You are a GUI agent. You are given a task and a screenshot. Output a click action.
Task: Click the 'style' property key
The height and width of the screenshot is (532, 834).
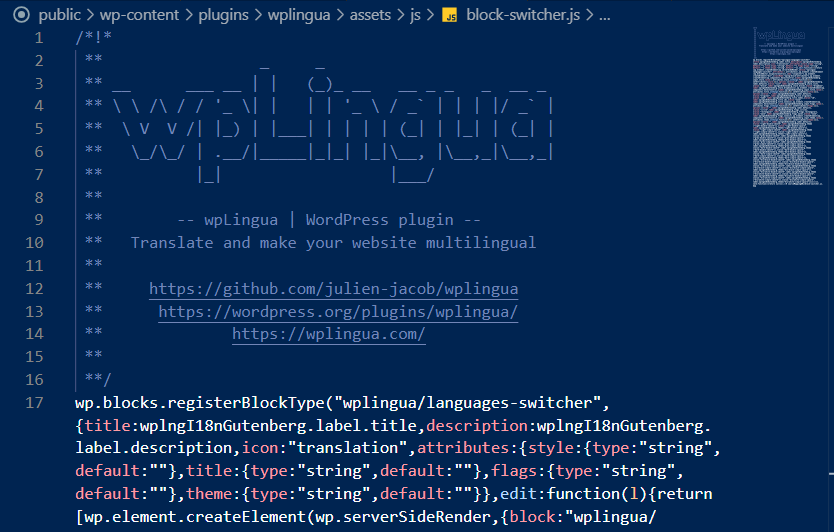[x=551, y=448]
